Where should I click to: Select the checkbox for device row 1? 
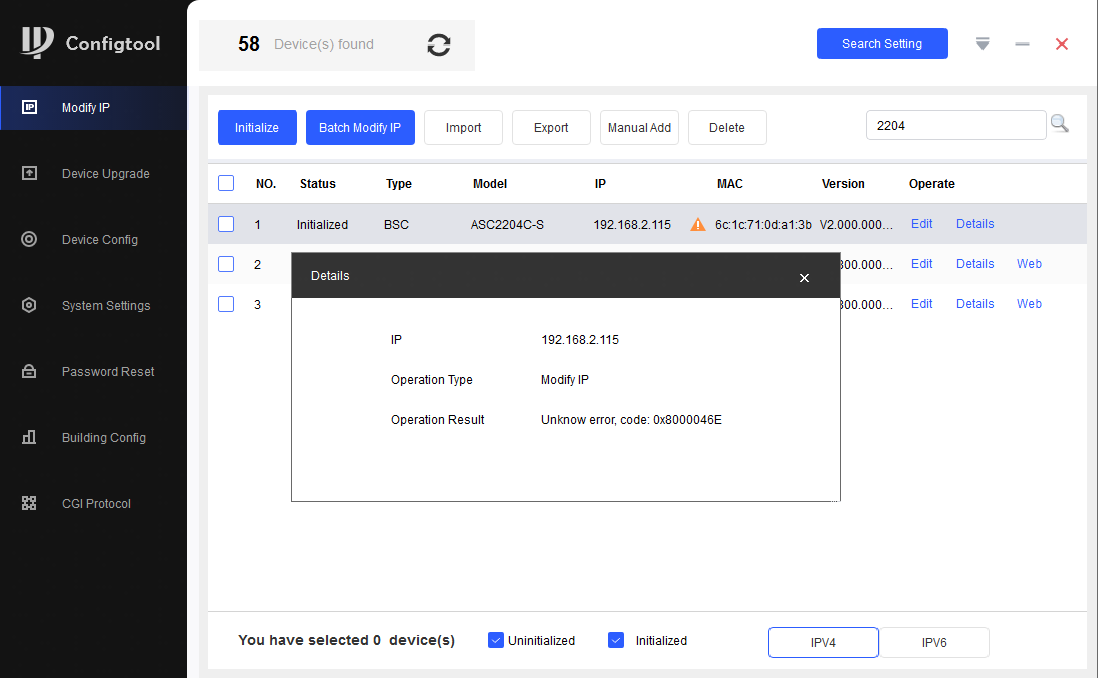(226, 224)
